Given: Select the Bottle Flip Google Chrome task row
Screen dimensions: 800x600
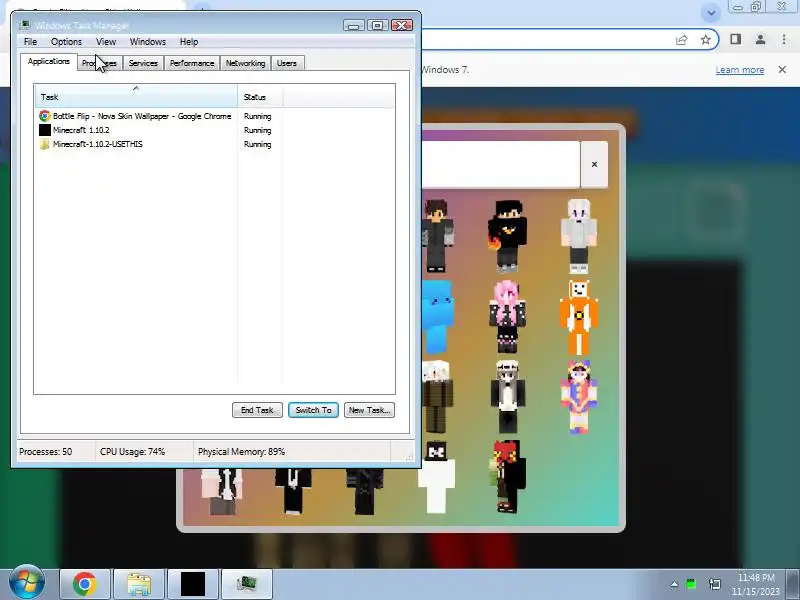Looking at the screenshot, I should point(214,116).
